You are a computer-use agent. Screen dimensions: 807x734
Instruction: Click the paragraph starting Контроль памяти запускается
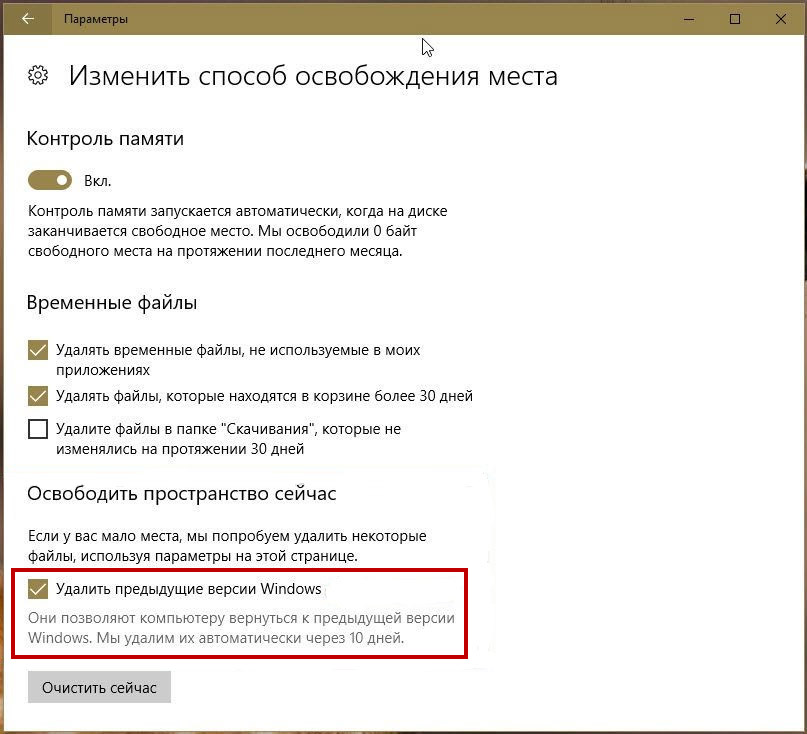(x=237, y=231)
